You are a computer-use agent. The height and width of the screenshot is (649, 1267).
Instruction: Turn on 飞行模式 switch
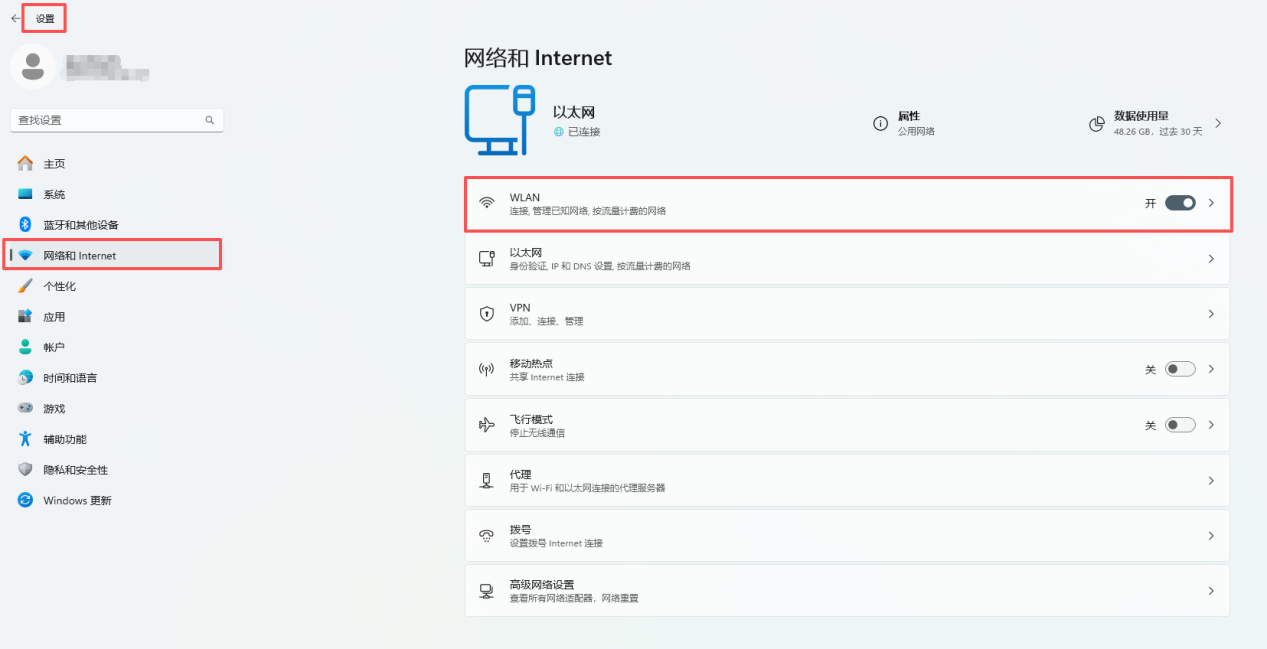click(1180, 425)
